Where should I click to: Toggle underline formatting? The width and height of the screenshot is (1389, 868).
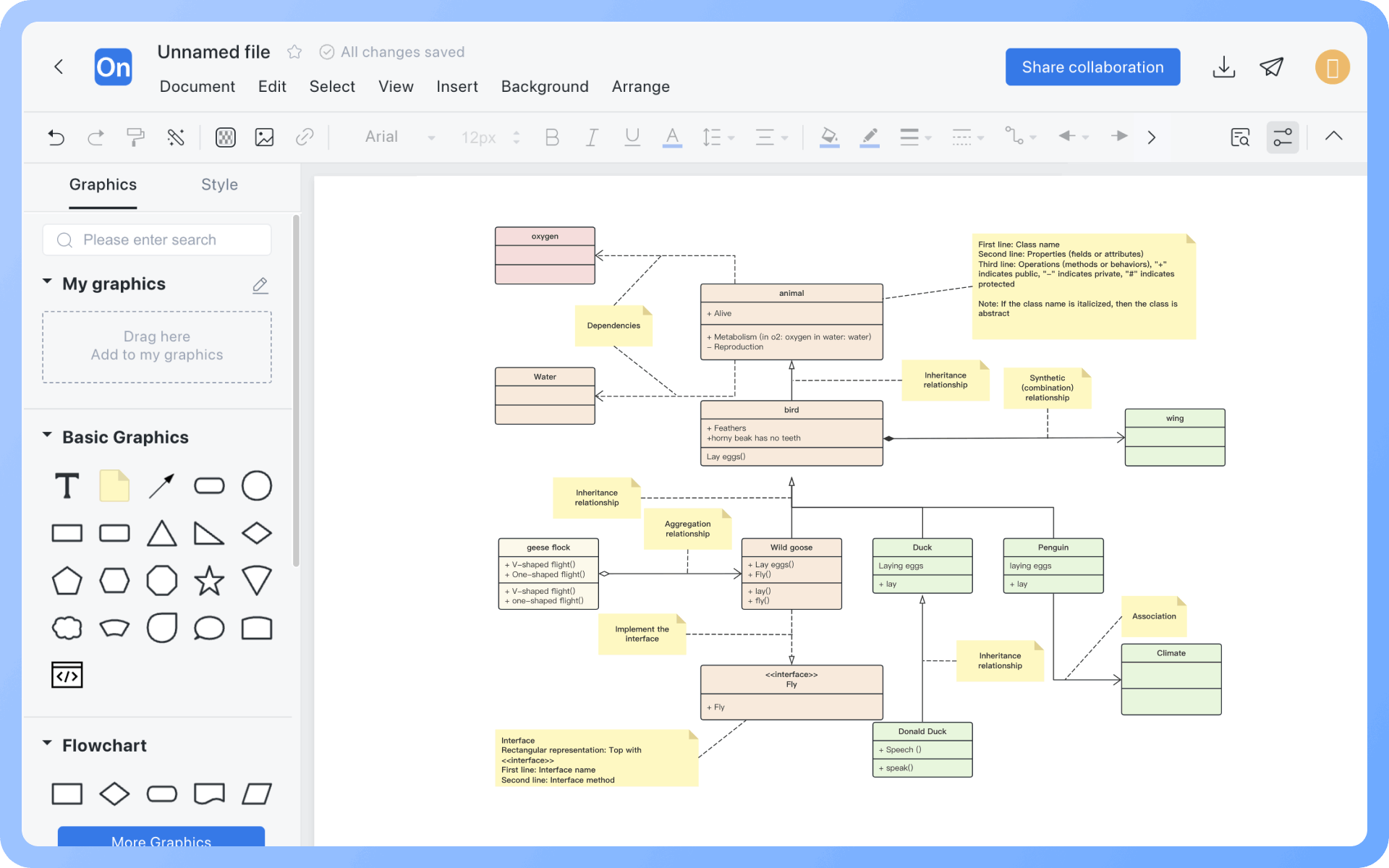pos(632,137)
